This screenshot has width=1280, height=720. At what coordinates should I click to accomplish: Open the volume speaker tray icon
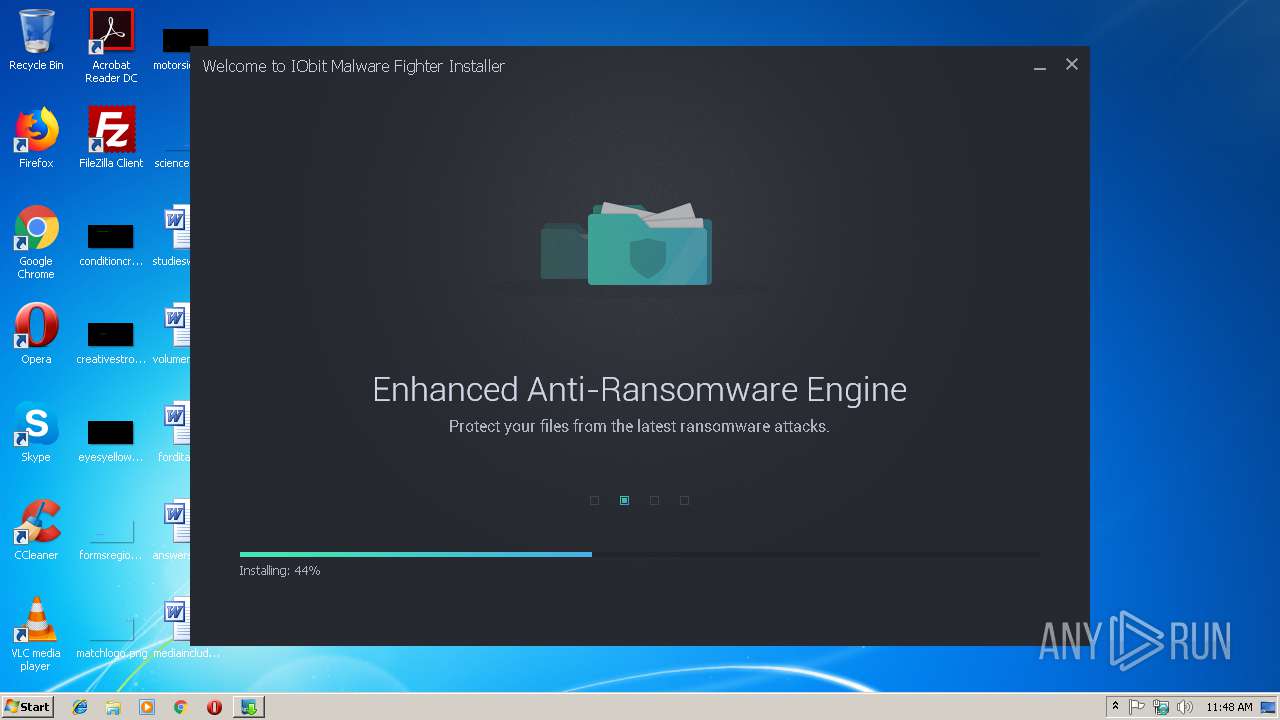pos(1185,707)
